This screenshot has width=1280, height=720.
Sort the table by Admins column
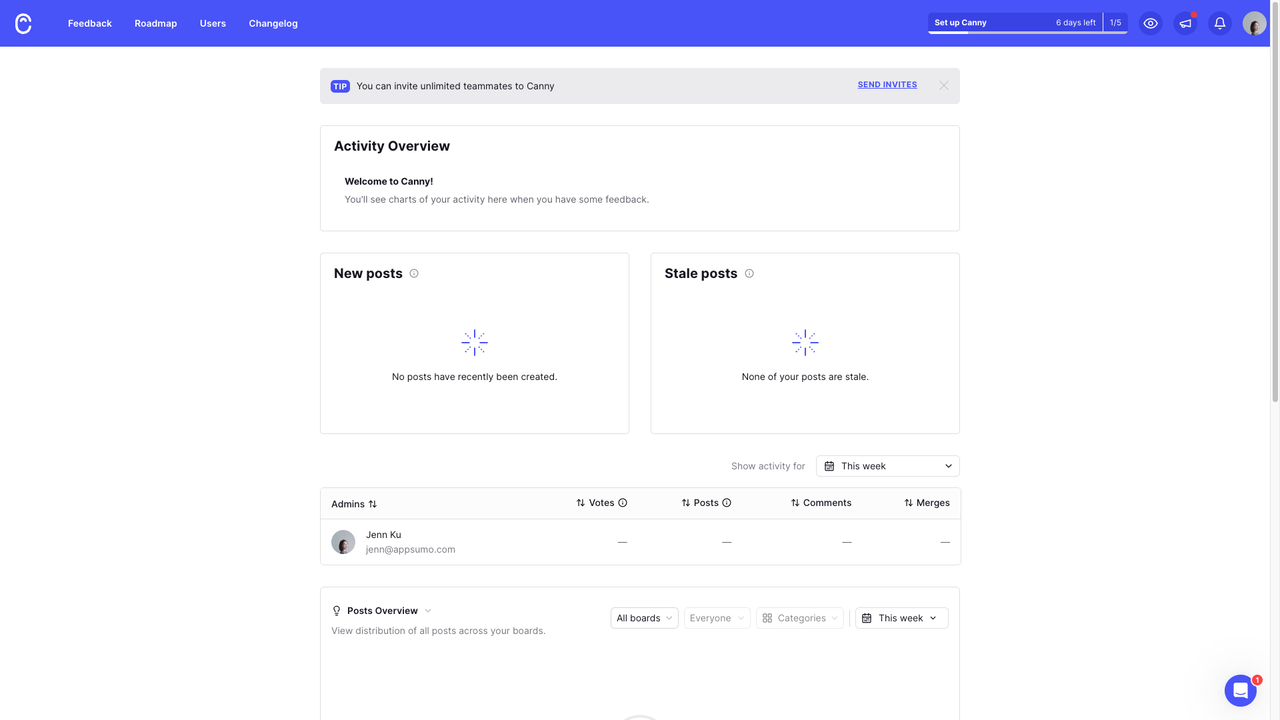pos(354,504)
